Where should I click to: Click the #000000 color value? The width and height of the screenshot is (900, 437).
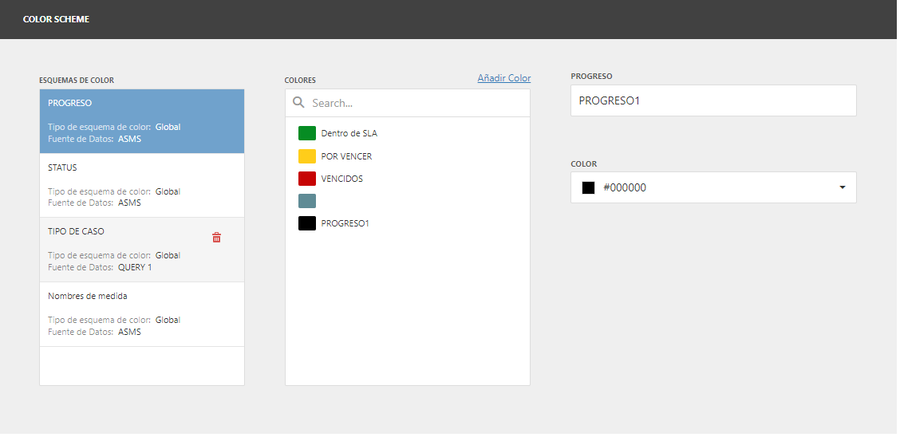[625, 188]
